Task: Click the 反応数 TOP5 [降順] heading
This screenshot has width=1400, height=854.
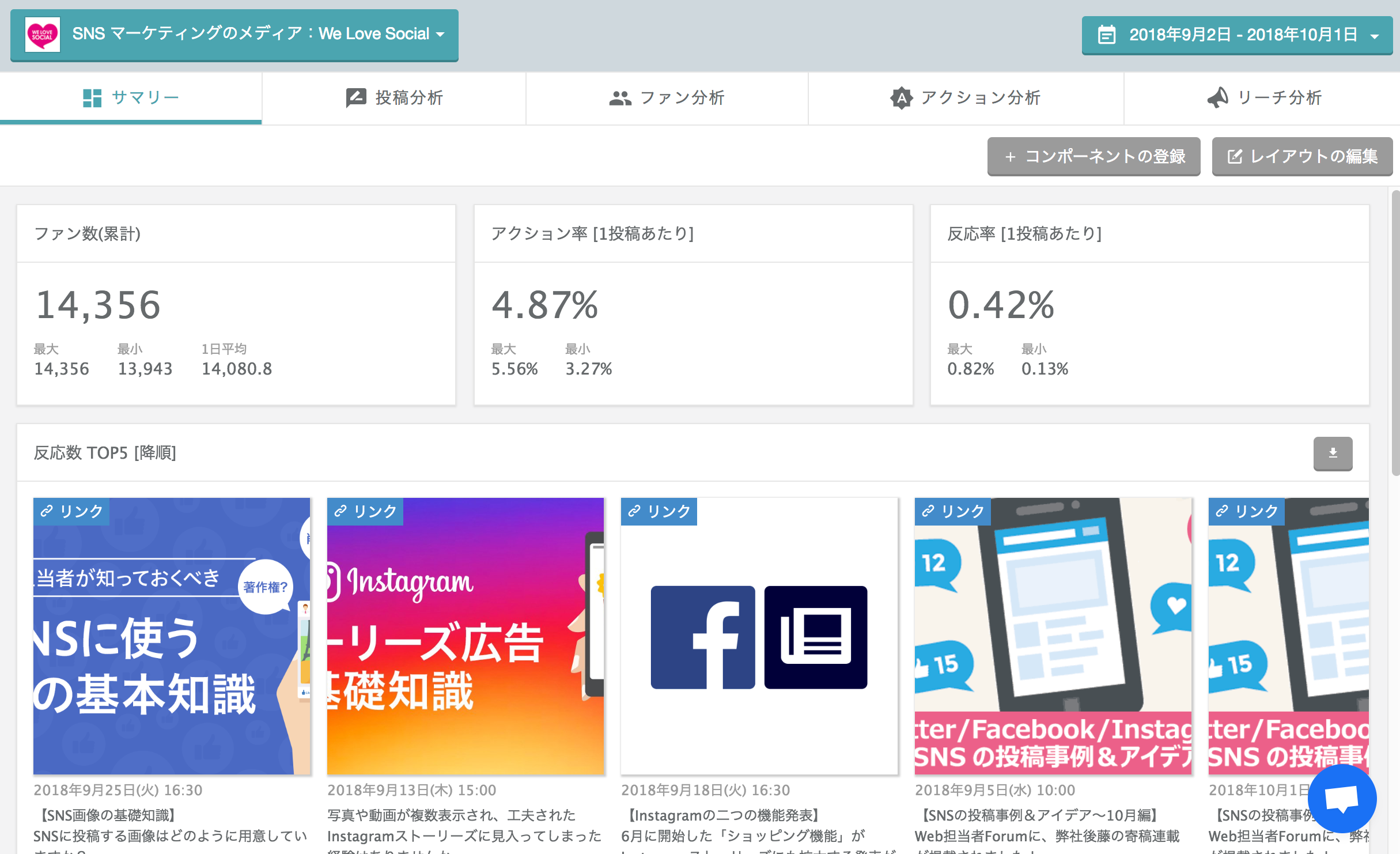Action: pos(105,453)
